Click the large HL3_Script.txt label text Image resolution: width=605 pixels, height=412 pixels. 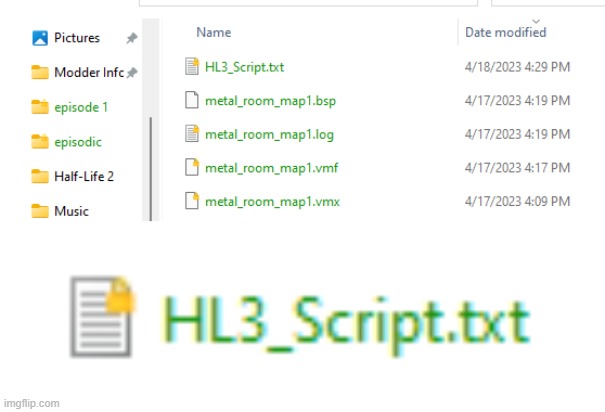coord(346,323)
